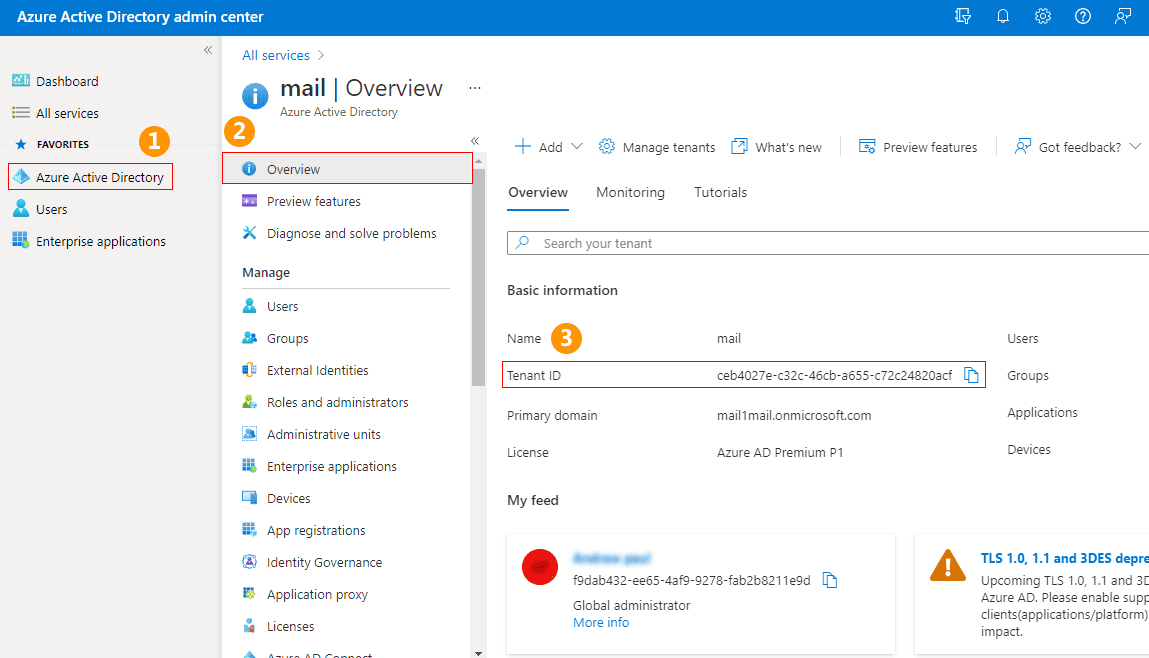Click the All services breadcrumb link
Image resolution: width=1149 pixels, height=658 pixels.
coord(275,55)
